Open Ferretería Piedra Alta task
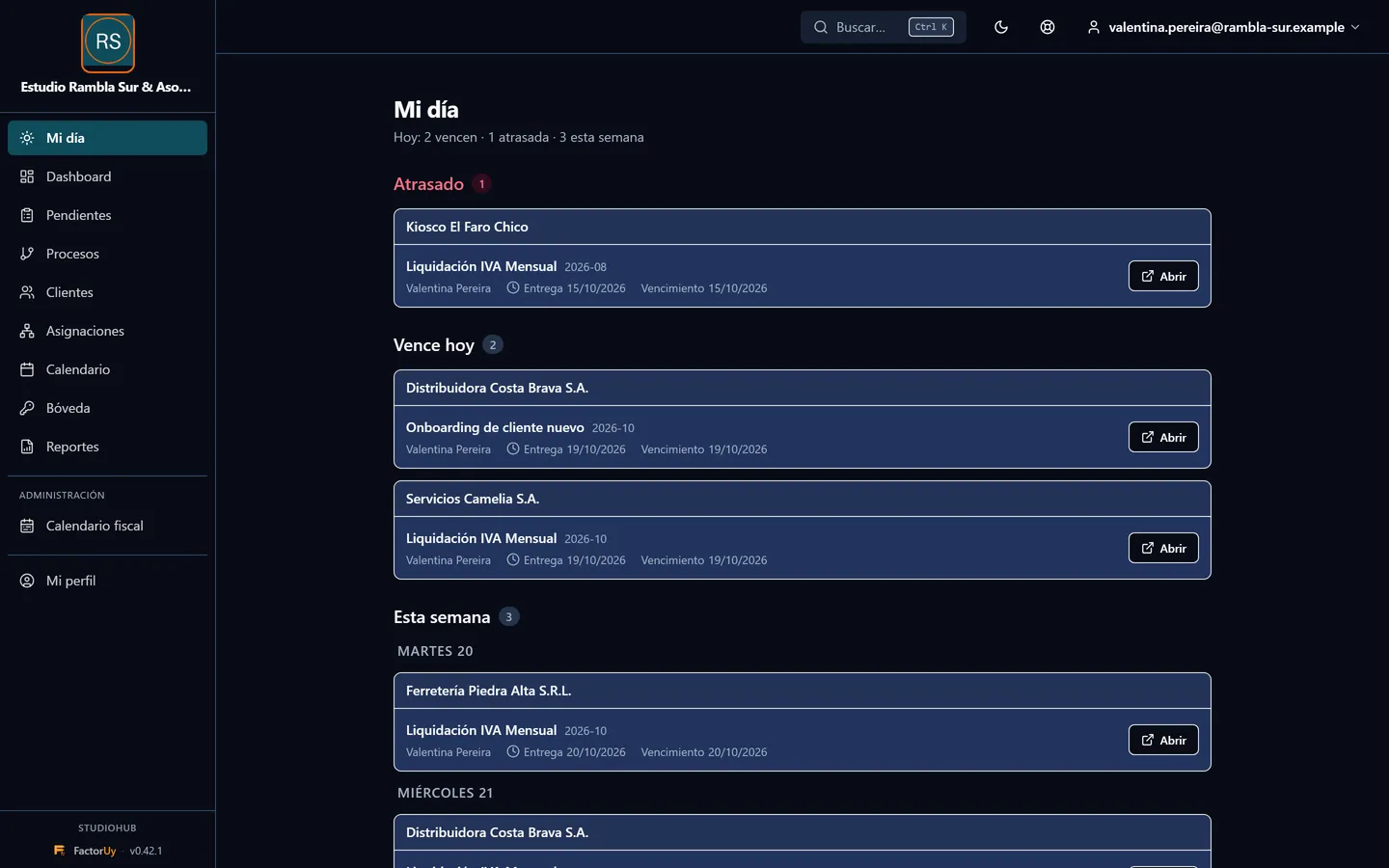The height and width of the screenshot is (868, 1389). [1163, 740]
